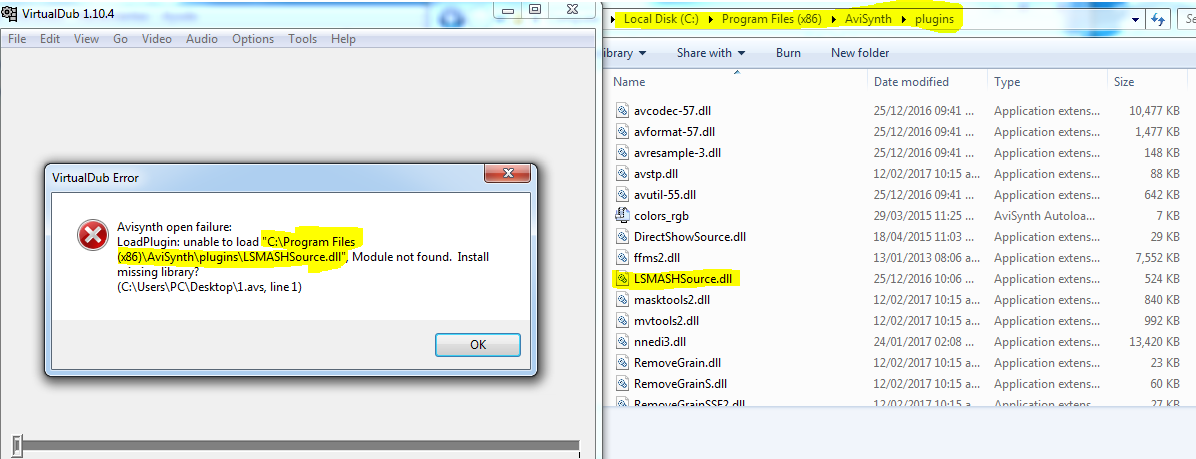Open the Video menu in VirtualDub
1196x459 pixels.
tap(156, 39)
